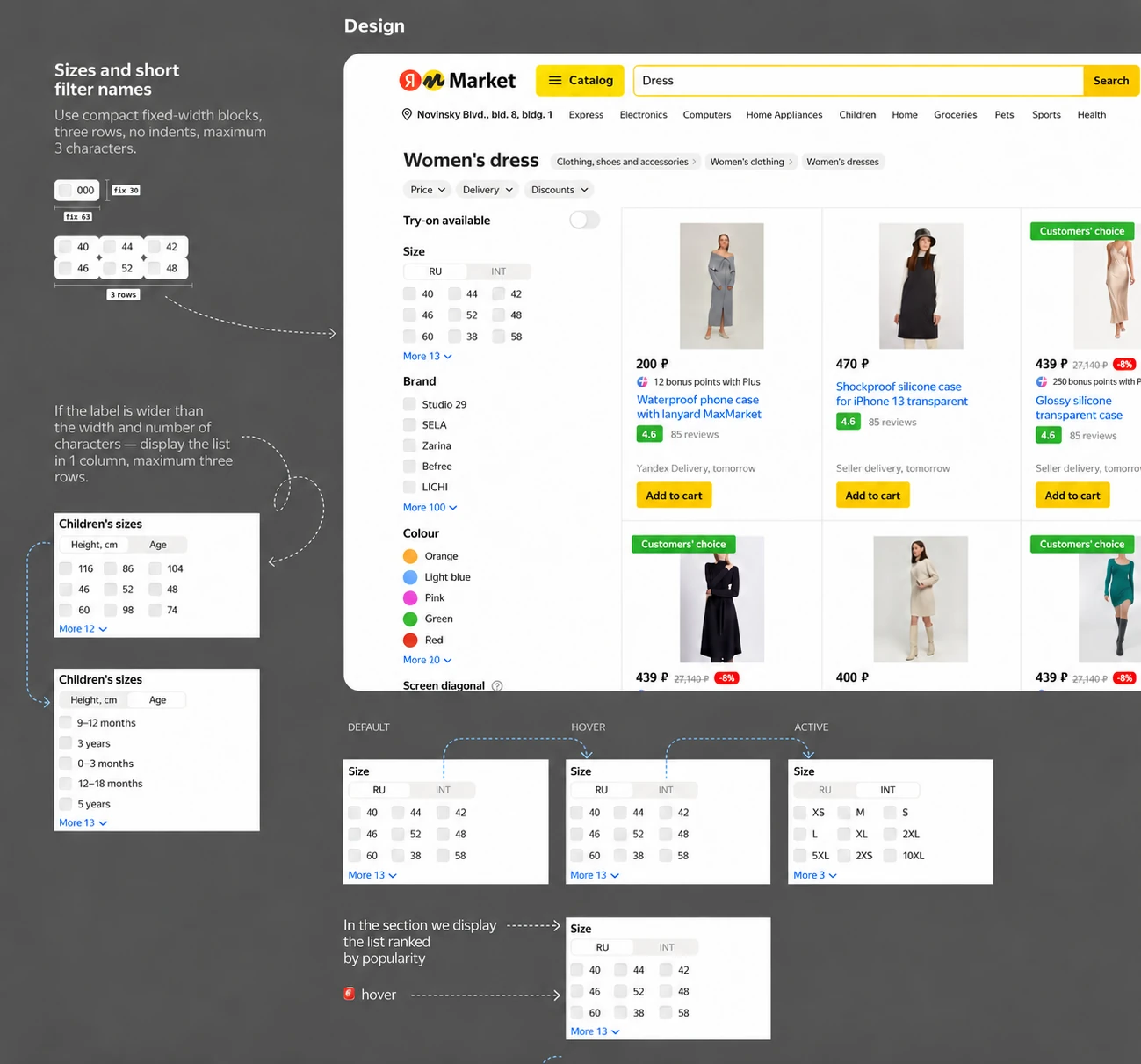
Task: Click 4.6 rating badge under Shockproof silicone case
Action: [x=849, y=422]
